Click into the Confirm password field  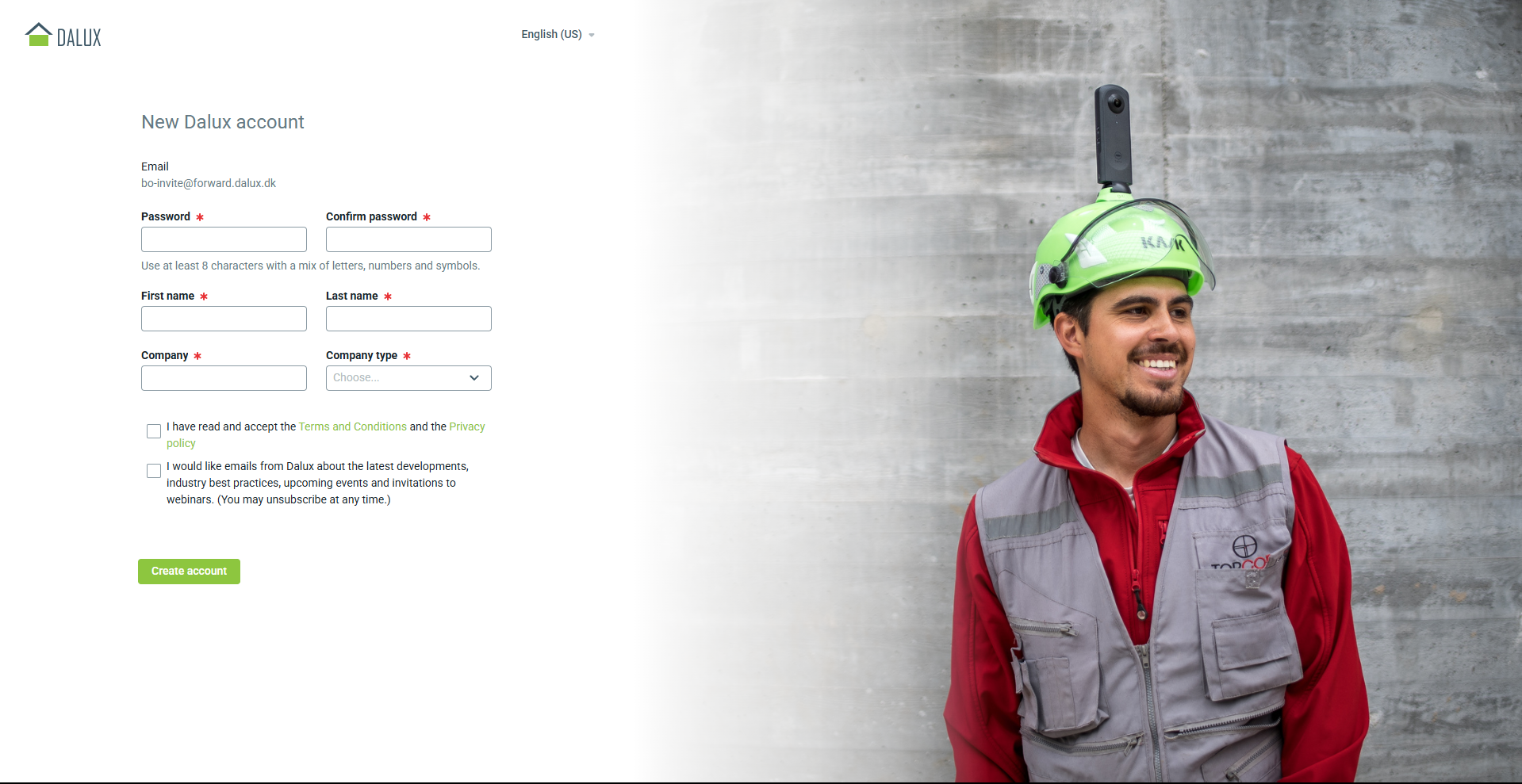point(408,239)
